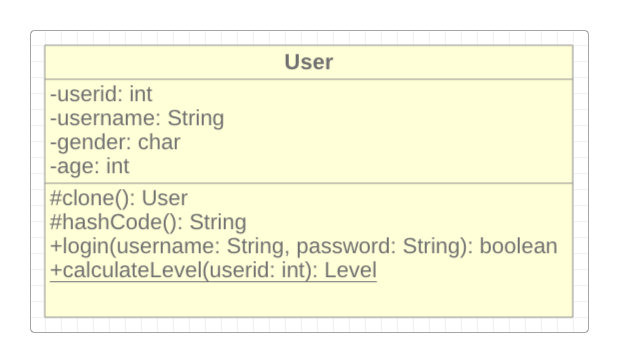Click empty area below calculateLevel method
This screenshot has width=619, height=363.
(x=309, y=300)
